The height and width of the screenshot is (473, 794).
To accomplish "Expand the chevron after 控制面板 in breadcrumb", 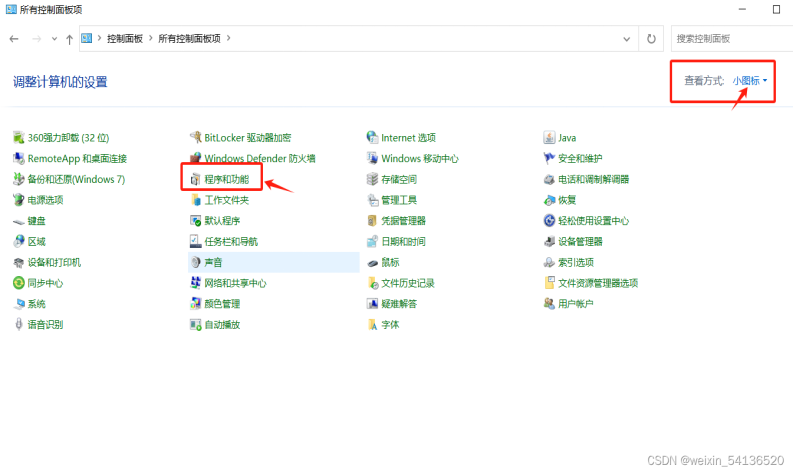I will click(150, 38).
